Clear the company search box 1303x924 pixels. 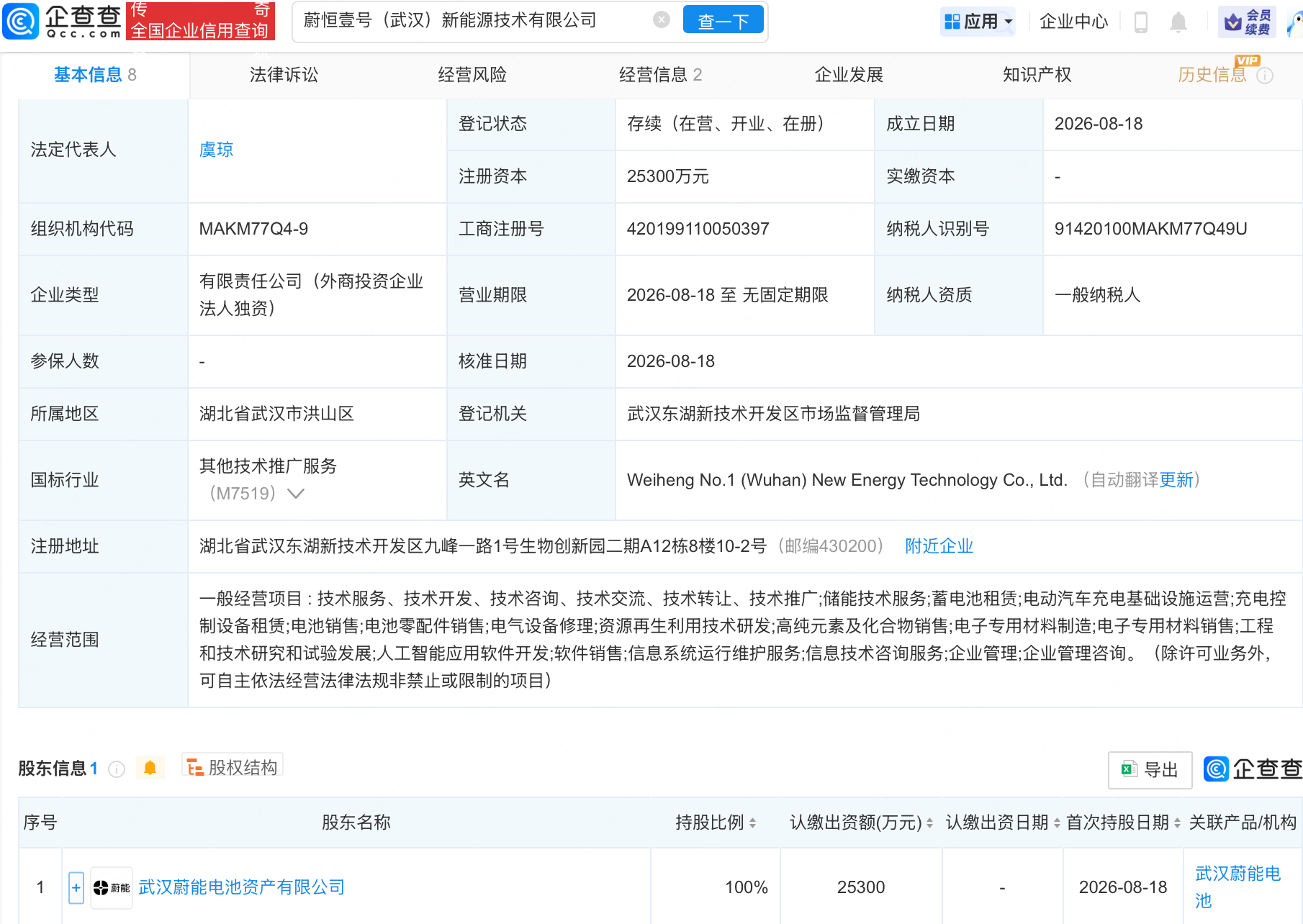coord(661,20)
